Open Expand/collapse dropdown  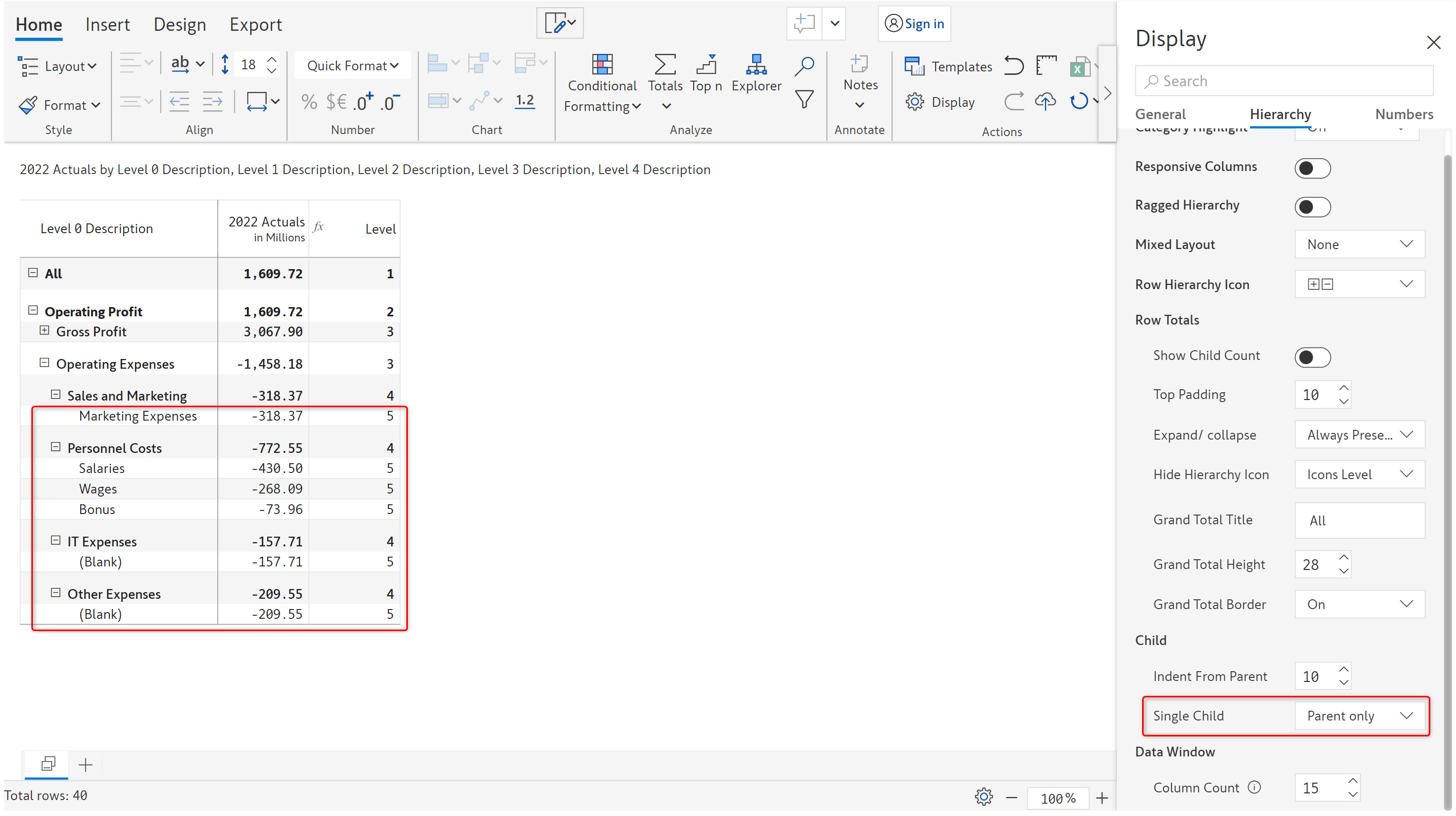(x=1359, y=434)
